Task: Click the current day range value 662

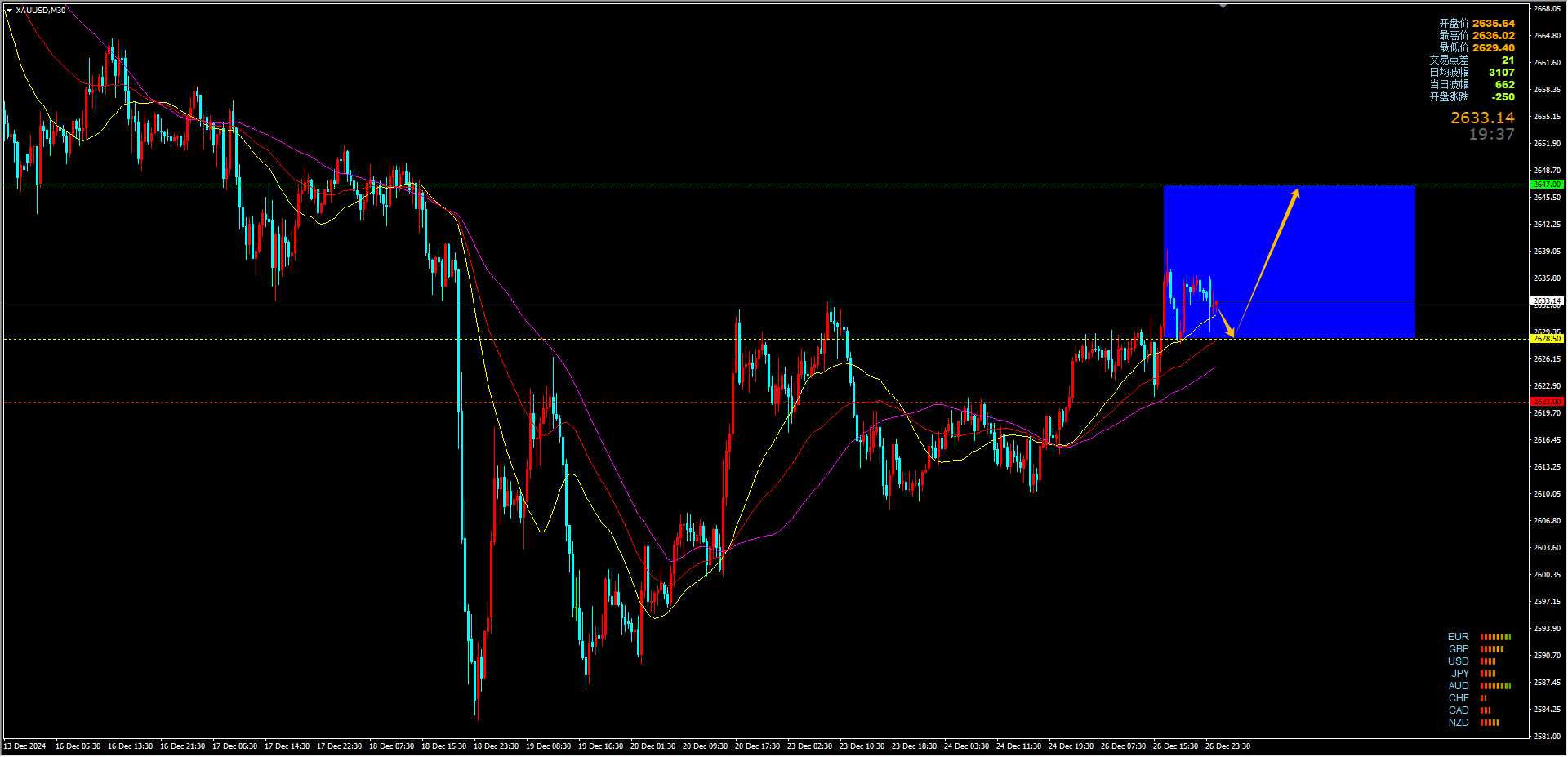Action: pos(1504,85)
